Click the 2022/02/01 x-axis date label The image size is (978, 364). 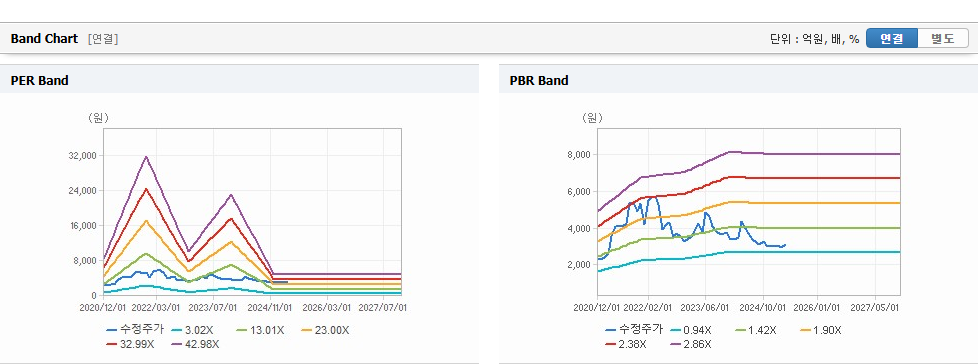coord(649,307)
